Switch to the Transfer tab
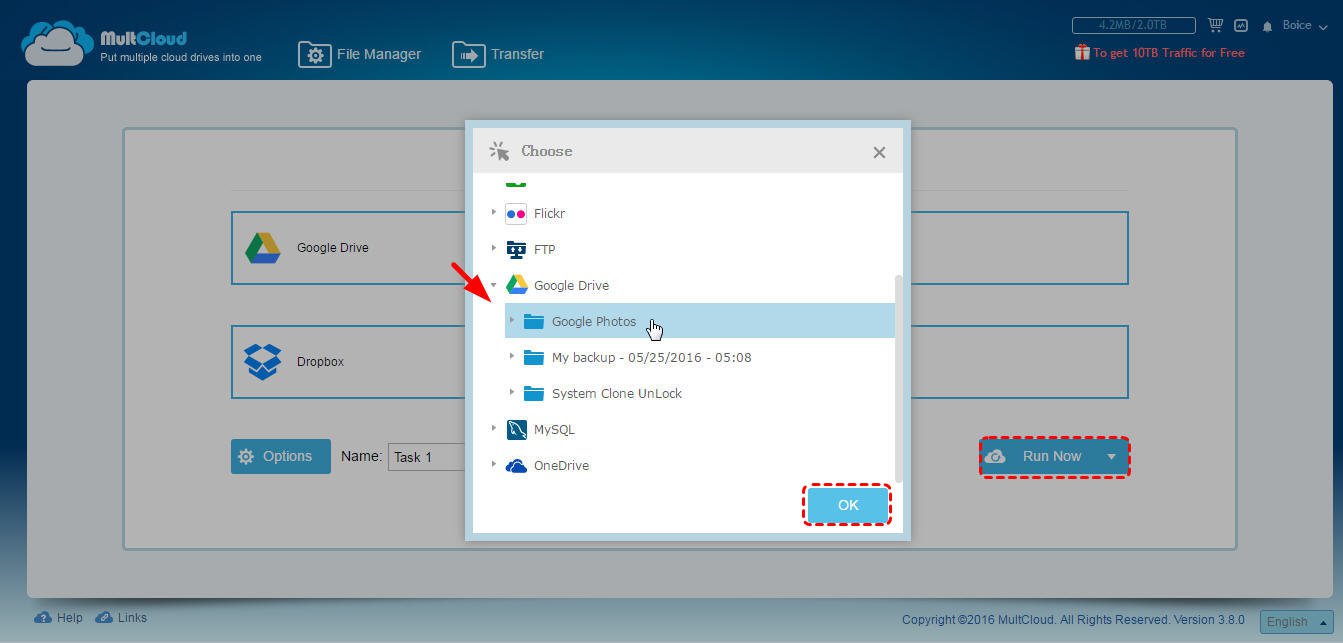1343x643 pixels. tap(498, 54)
